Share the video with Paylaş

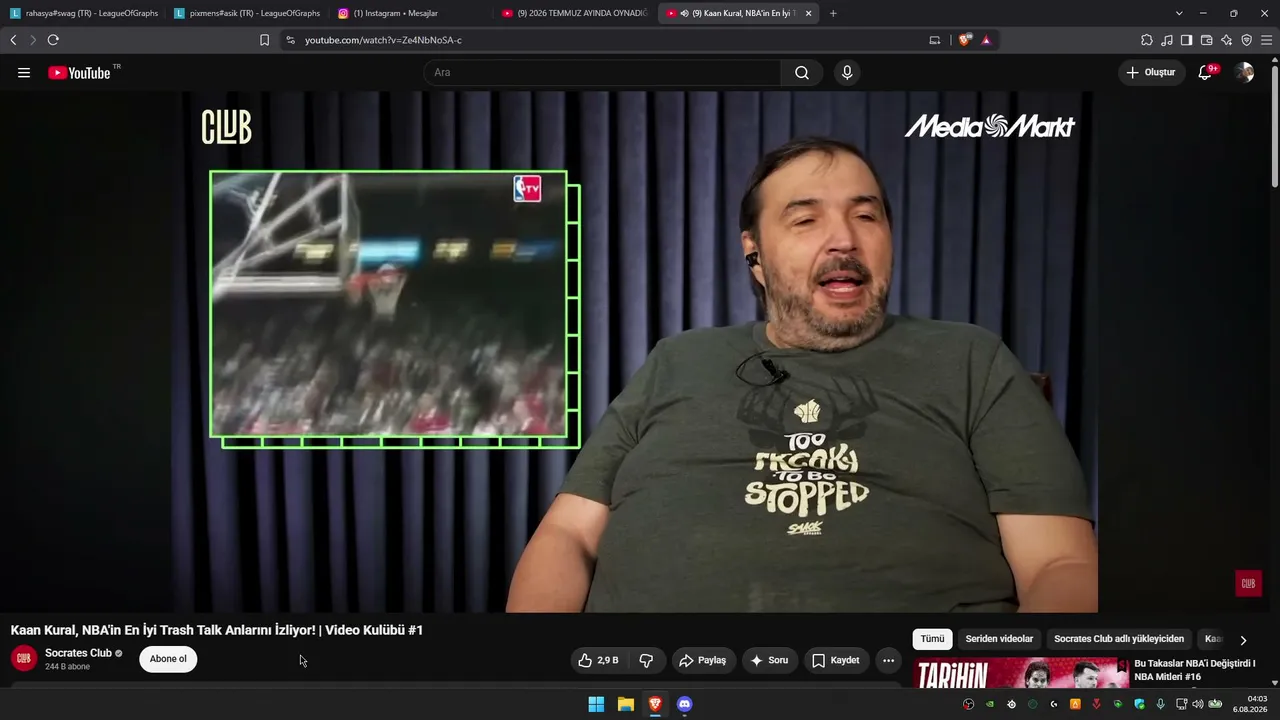tap(703, 660)
